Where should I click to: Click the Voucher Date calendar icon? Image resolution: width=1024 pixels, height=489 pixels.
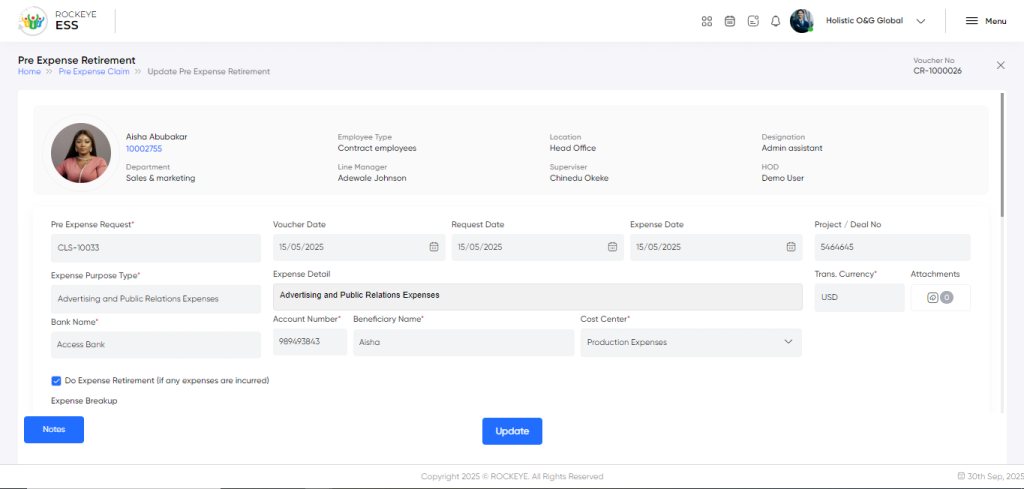pos(434,247)
